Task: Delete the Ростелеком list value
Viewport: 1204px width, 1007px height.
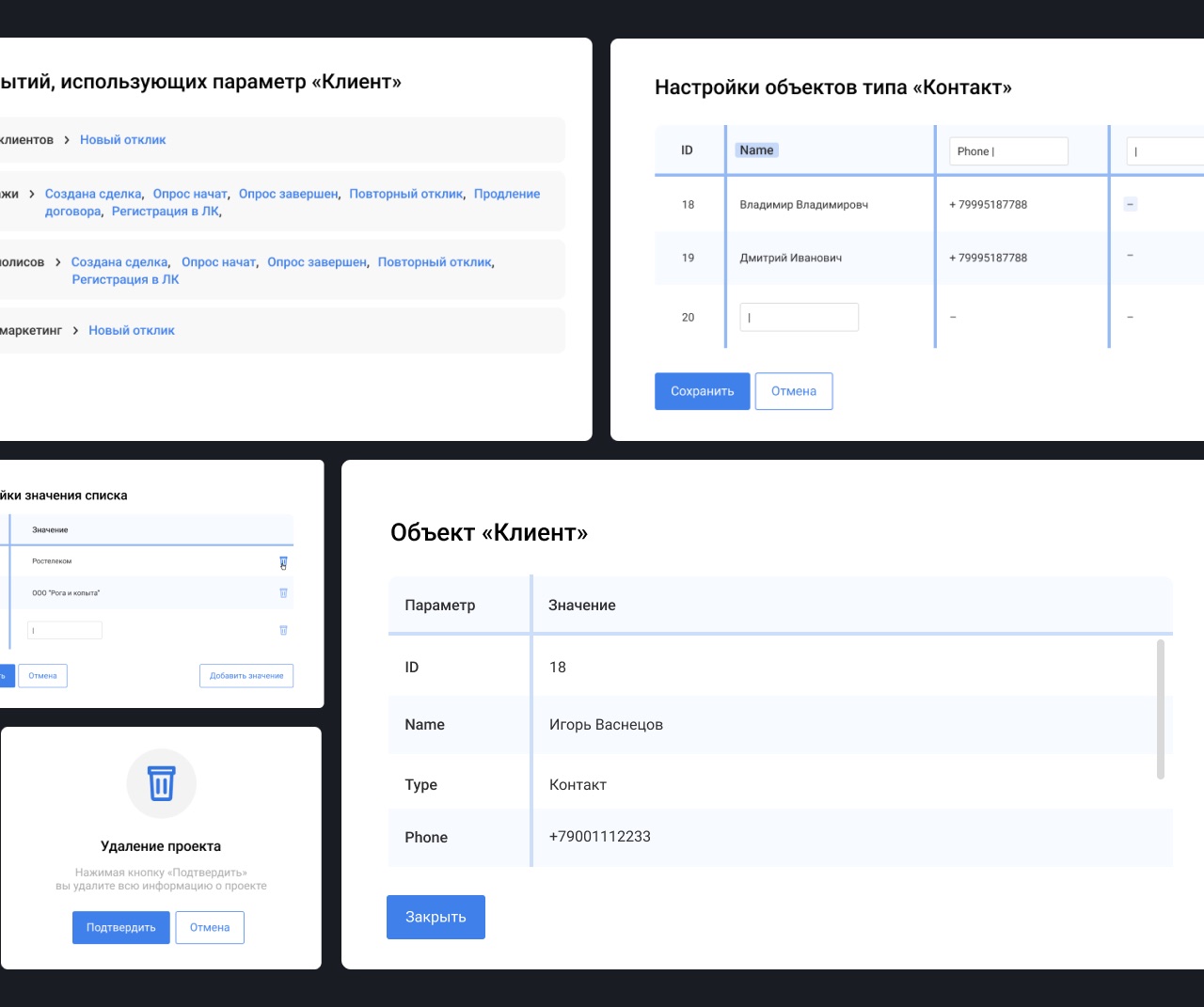Action: (283, 562)
